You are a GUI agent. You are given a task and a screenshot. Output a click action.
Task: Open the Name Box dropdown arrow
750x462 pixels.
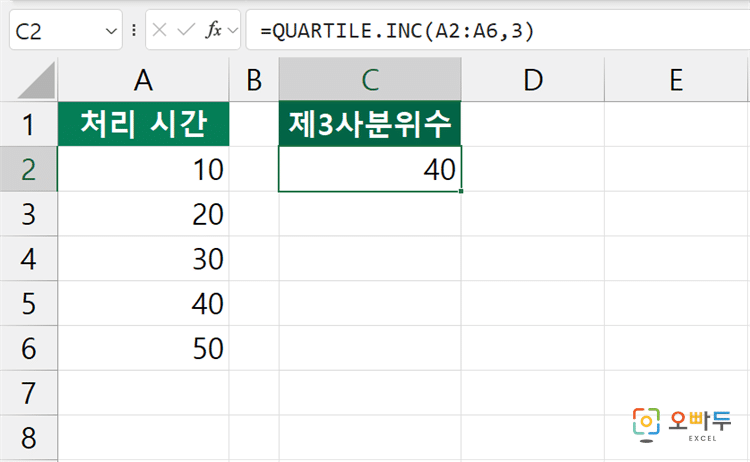coord(111,32)
